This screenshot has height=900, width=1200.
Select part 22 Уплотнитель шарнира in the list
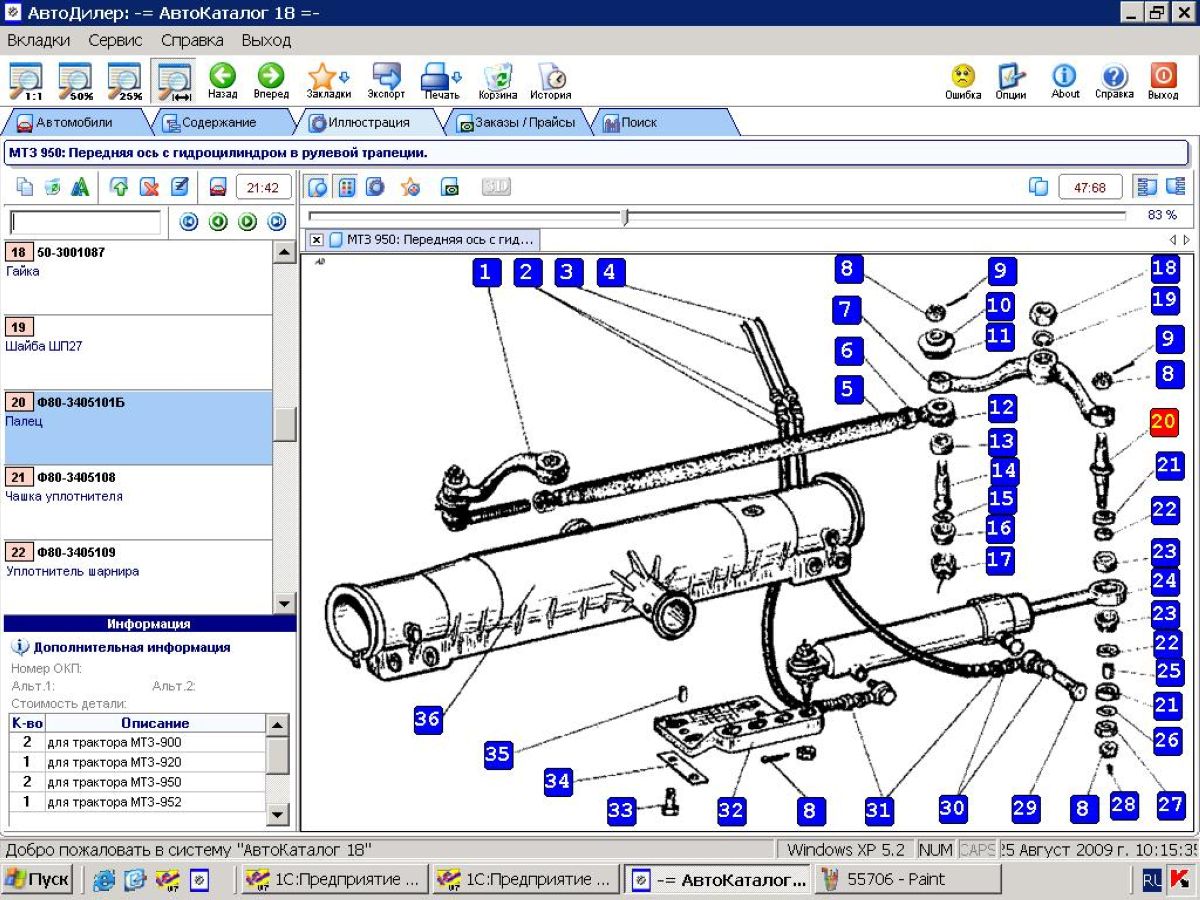point(138,577)
